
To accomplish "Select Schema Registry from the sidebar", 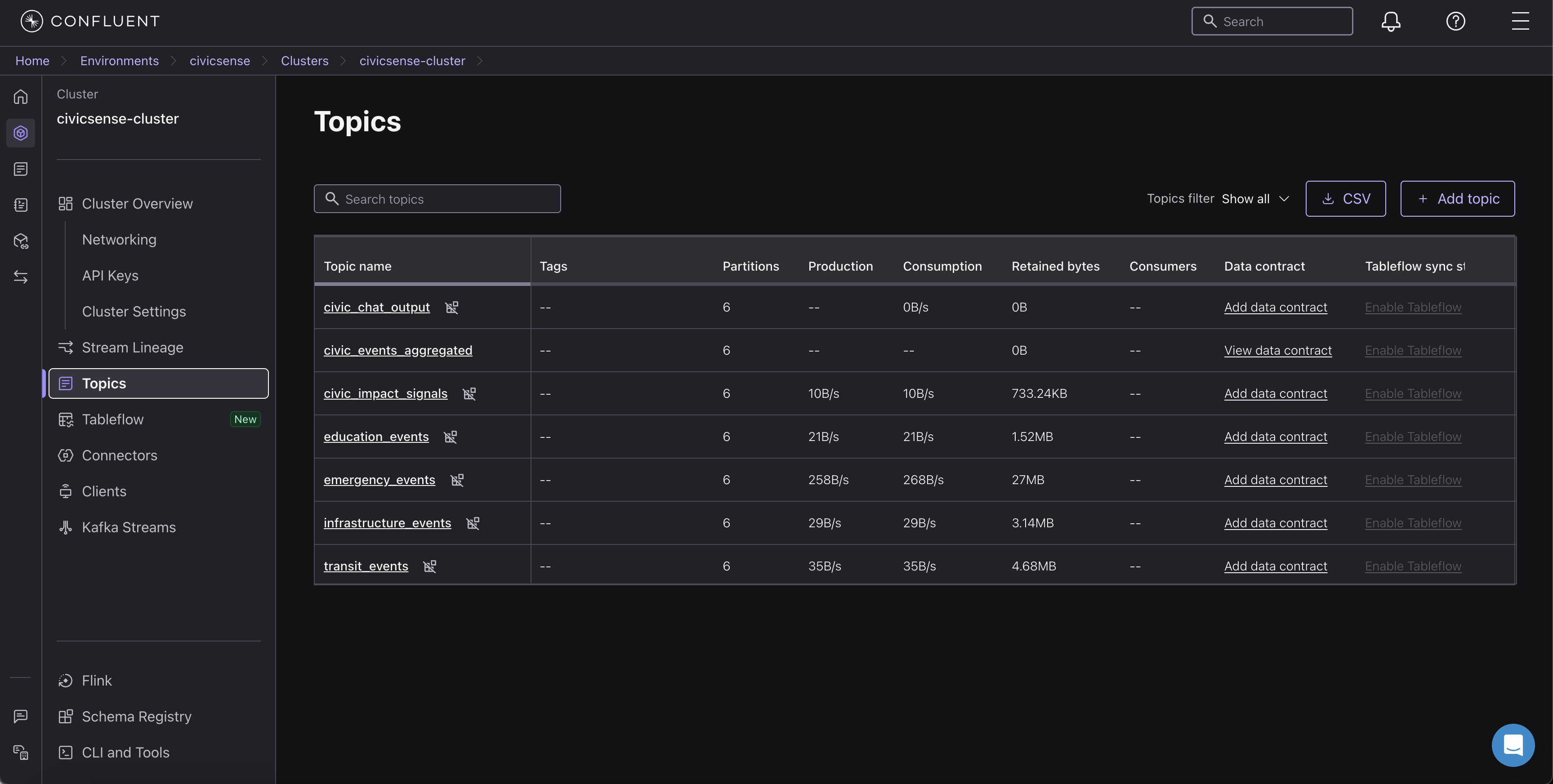I will pos(136,717).
